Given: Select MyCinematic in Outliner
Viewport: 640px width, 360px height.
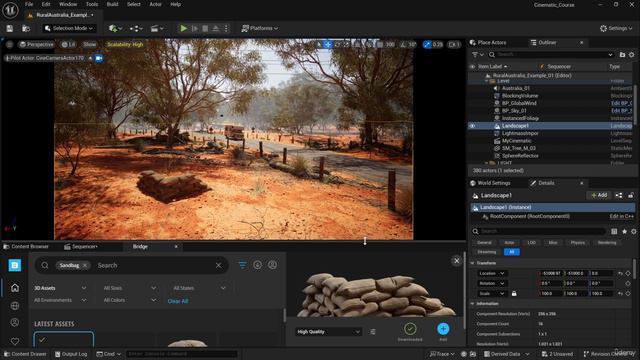Looking at the screenshot, I should click(x=516, y=141).
